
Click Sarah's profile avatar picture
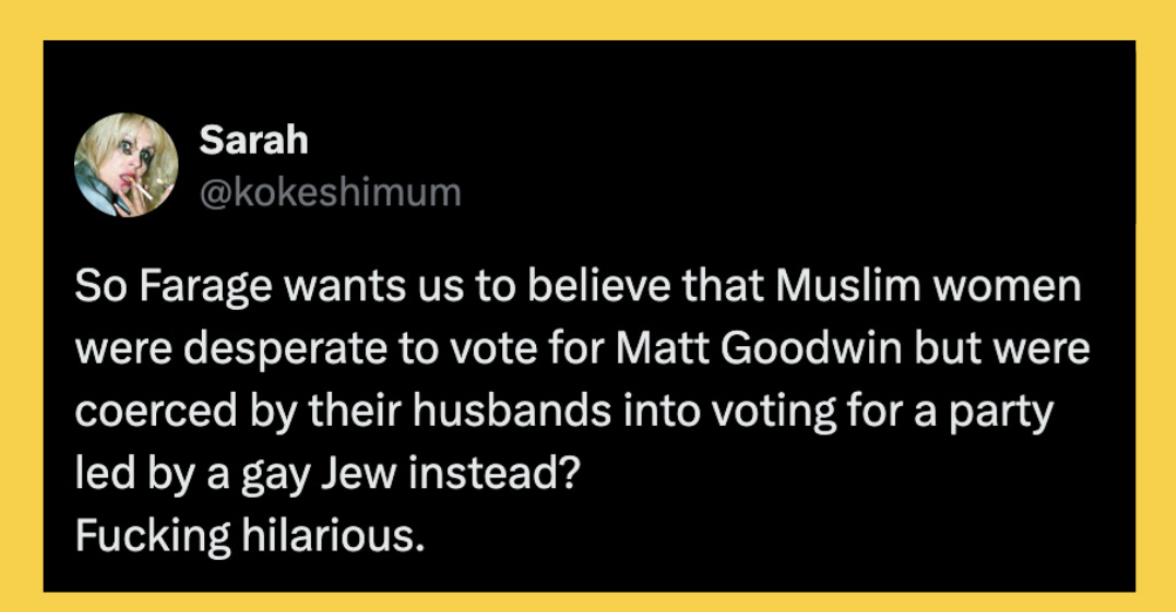pyautogui.click(x=126, y=164)
